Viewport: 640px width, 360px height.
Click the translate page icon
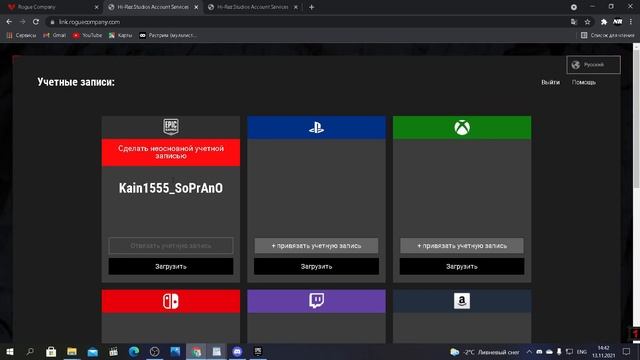pyautogui.click(x=574, y=22)
